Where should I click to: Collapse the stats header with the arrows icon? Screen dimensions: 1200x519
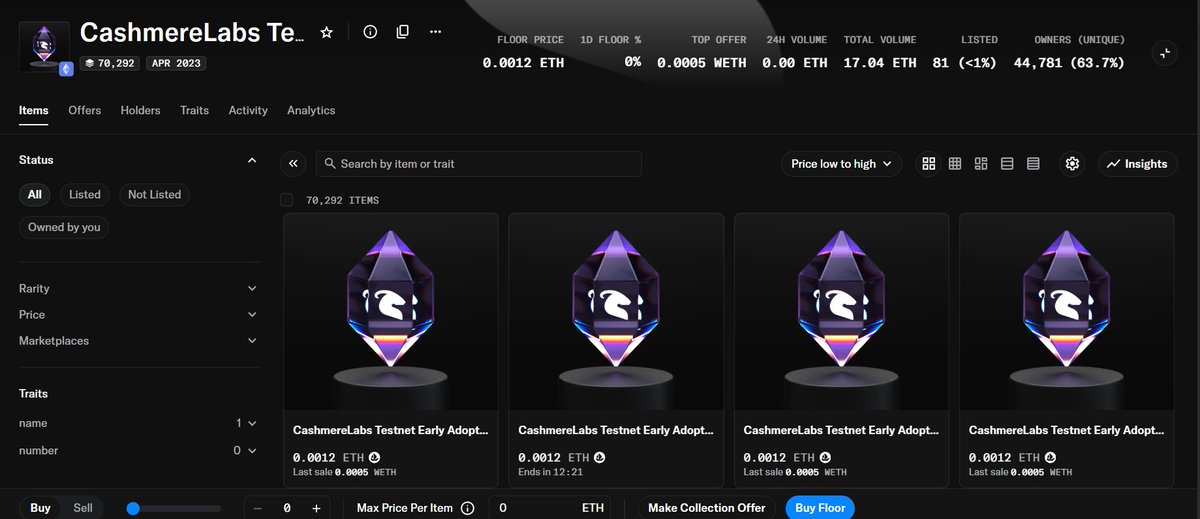click(x=1164, y=54)
